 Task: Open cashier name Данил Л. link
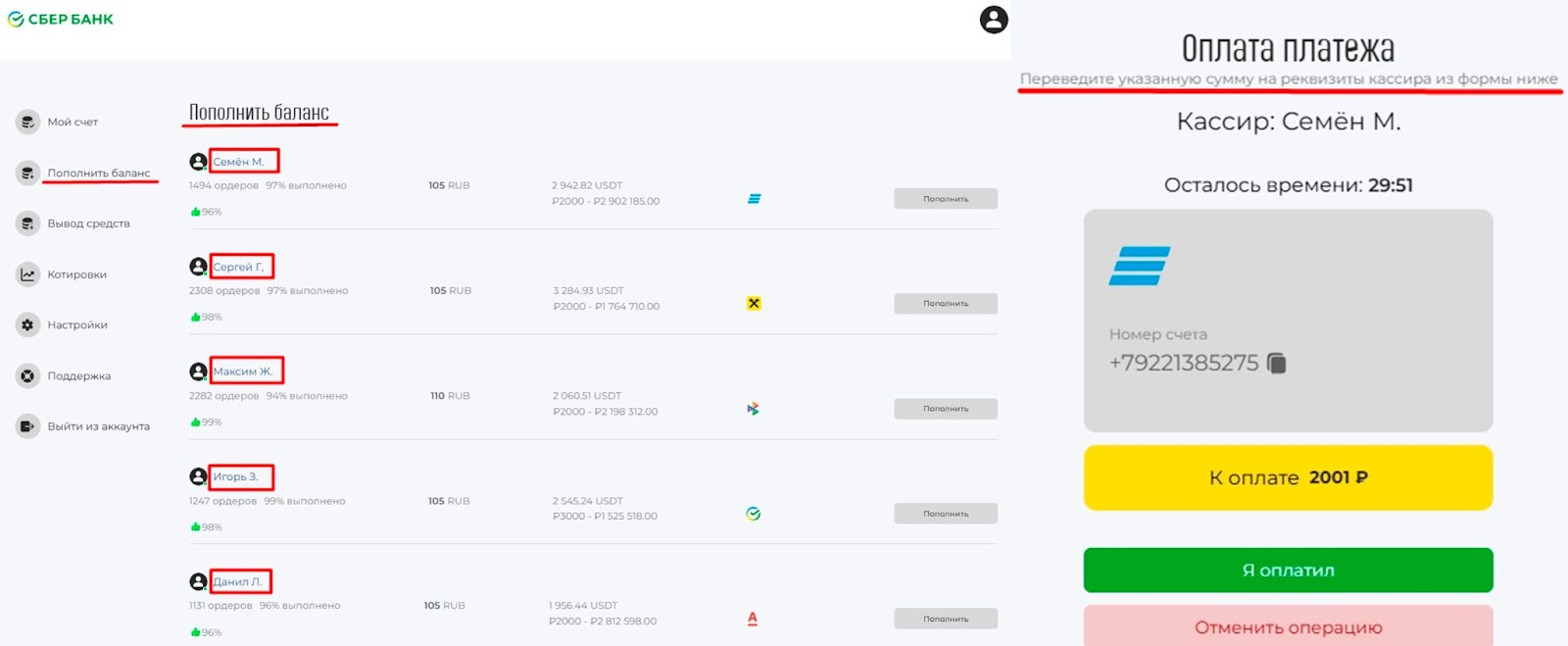237,581
